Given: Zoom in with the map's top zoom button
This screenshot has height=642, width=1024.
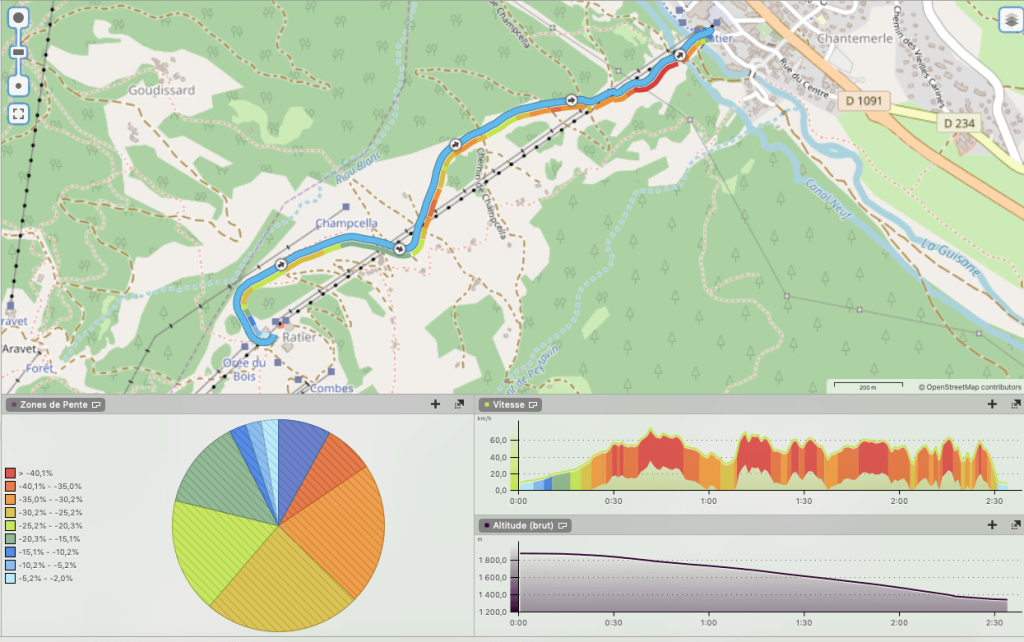Looking at the screenshot, I should click(18, 20).
